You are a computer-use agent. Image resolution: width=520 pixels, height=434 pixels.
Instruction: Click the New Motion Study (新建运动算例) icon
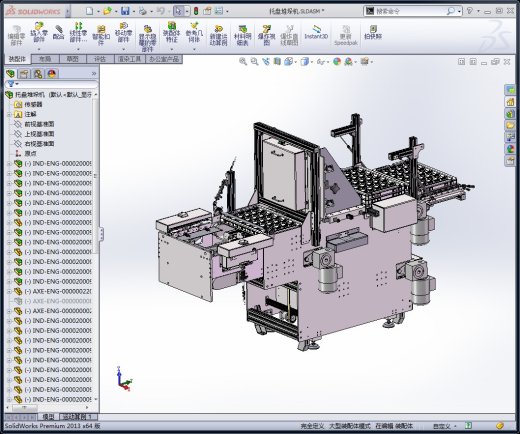pyautogui.click(x=218, y=35)
